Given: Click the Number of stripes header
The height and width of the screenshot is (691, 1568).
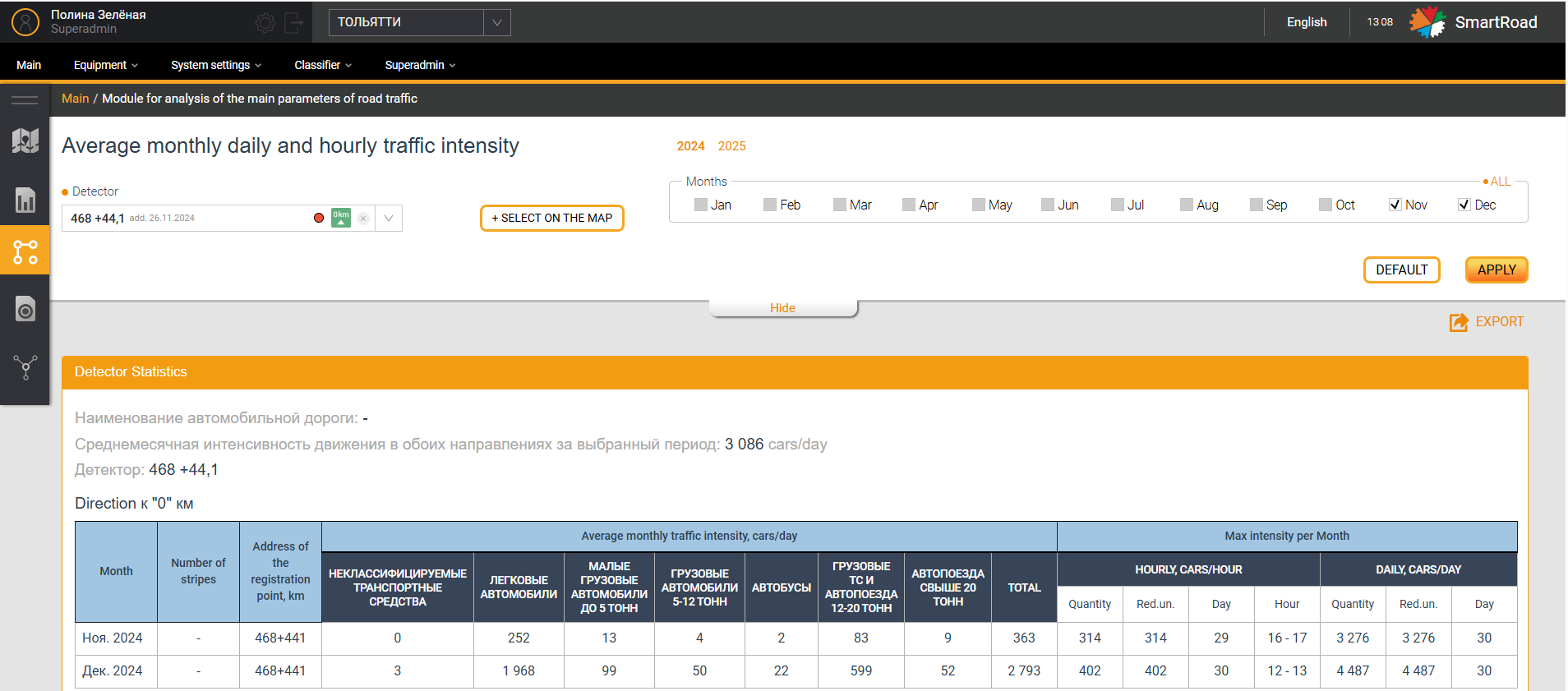Looking at the screenshot, I should click(x=198, y=572).
